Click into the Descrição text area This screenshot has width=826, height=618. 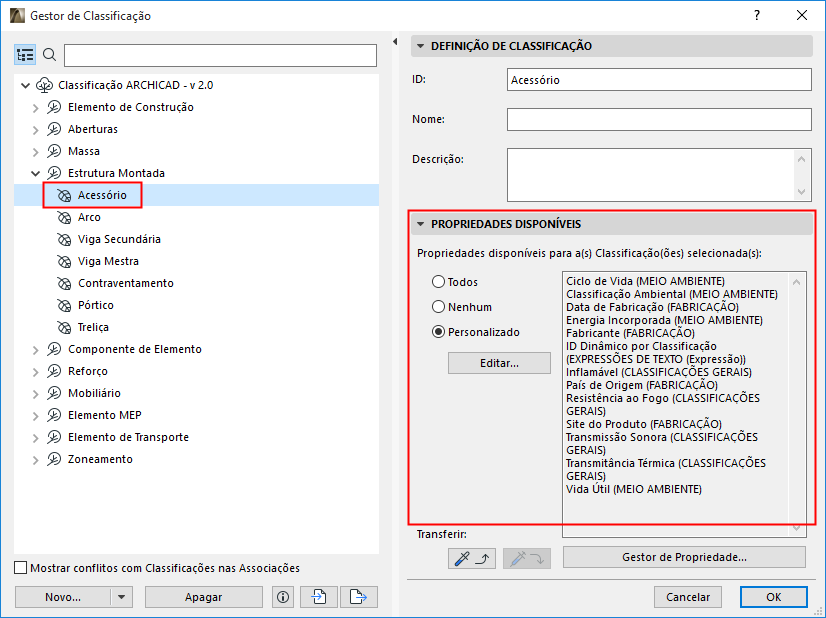[x=651, y=175]
